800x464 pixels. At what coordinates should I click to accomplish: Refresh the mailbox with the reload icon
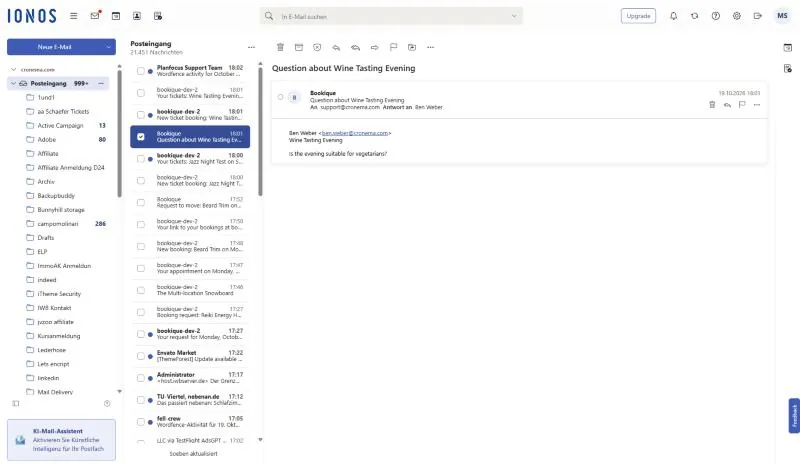(694, 16)
